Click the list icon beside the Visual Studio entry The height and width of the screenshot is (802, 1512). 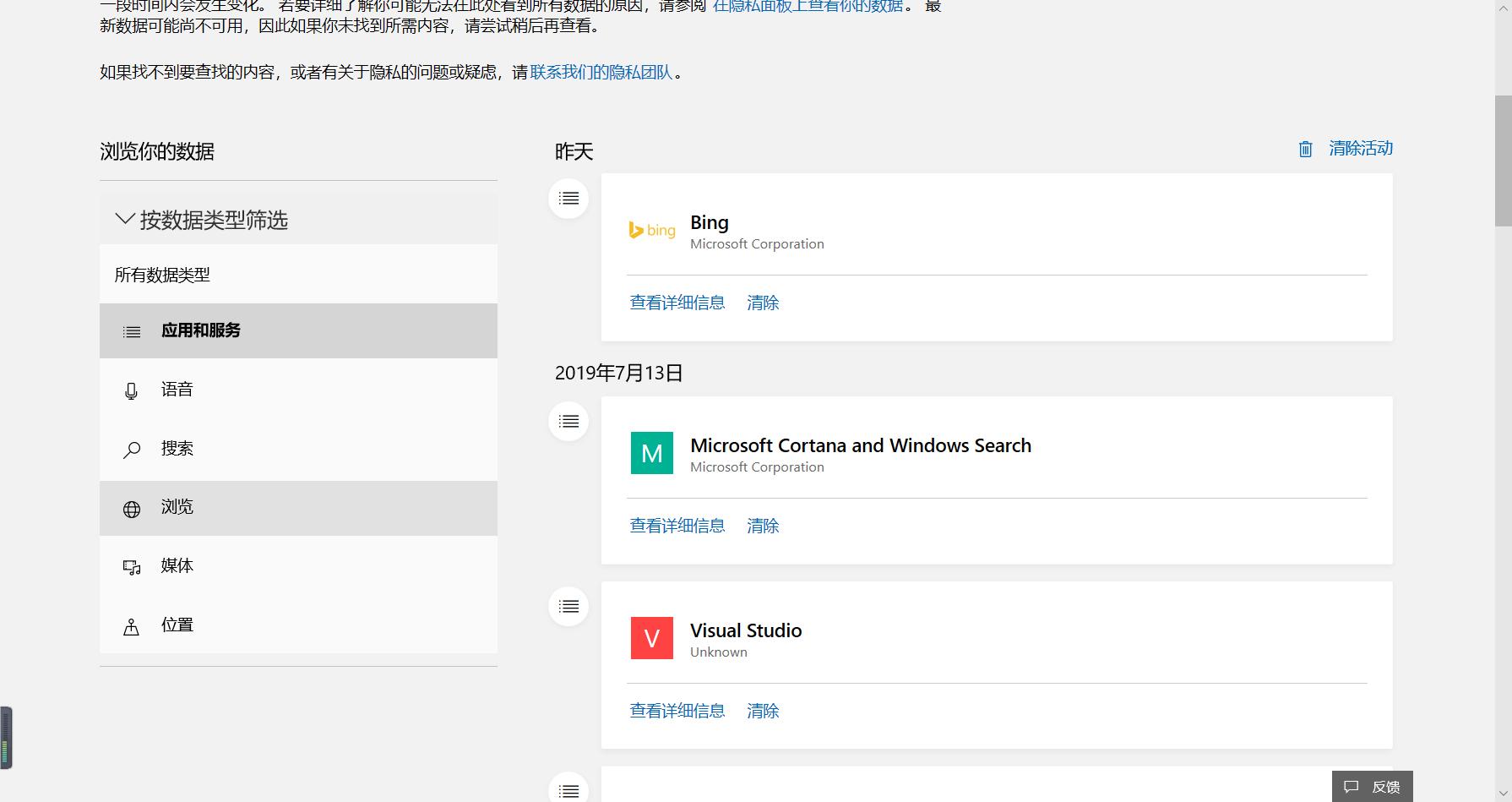click(x=568, y=606)
